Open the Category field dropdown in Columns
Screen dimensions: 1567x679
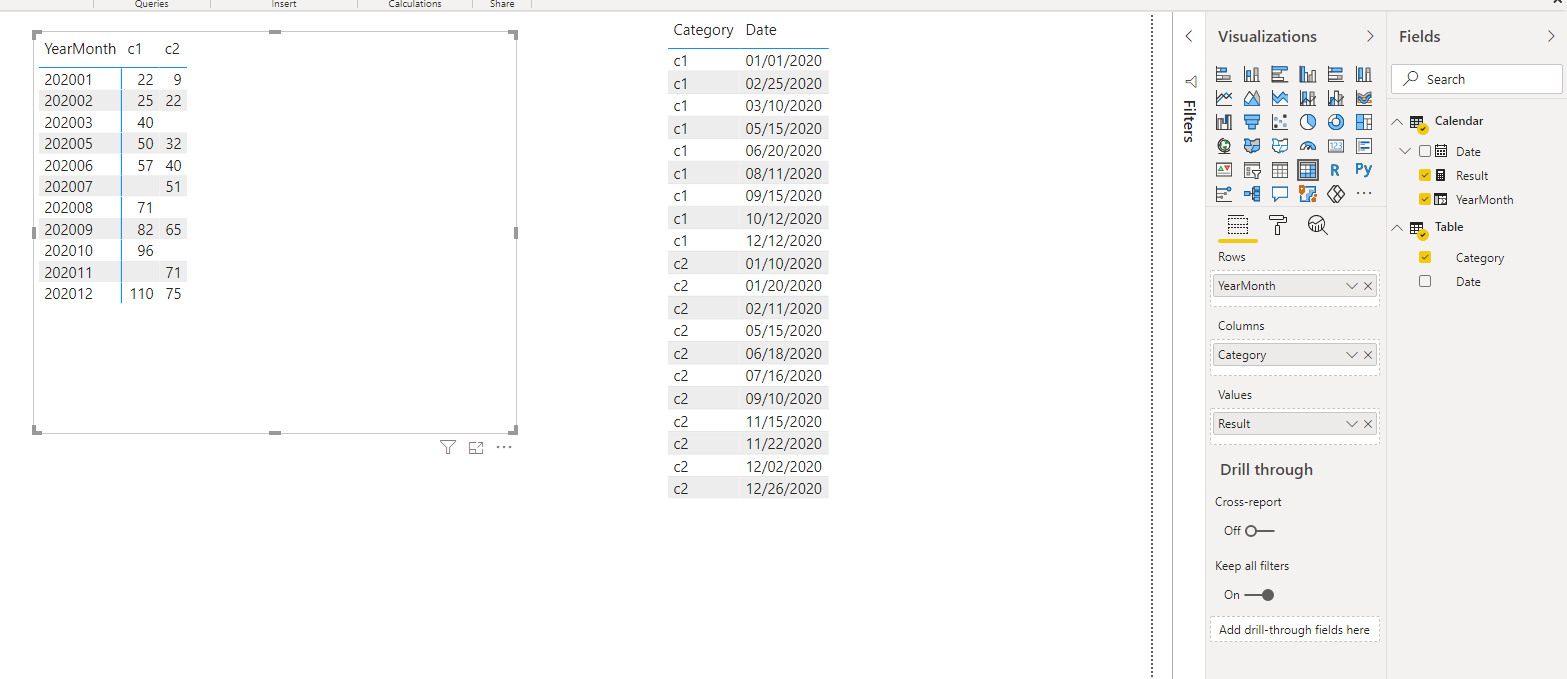[x=1352, y=355]
